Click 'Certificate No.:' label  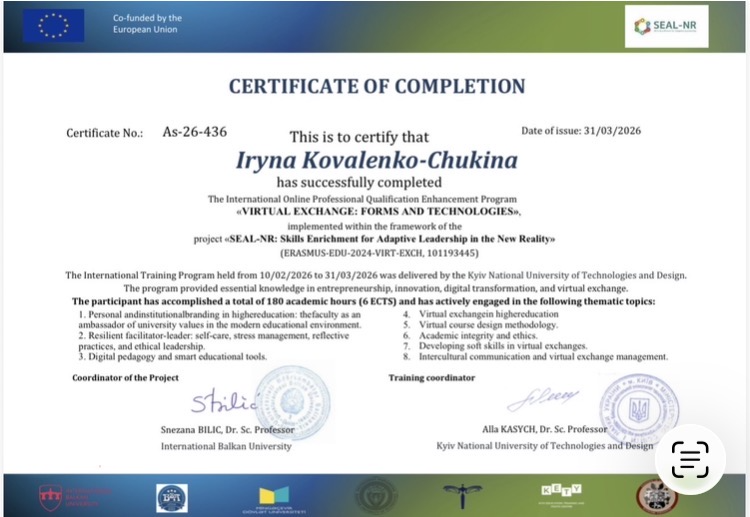(x=105, y=133)
